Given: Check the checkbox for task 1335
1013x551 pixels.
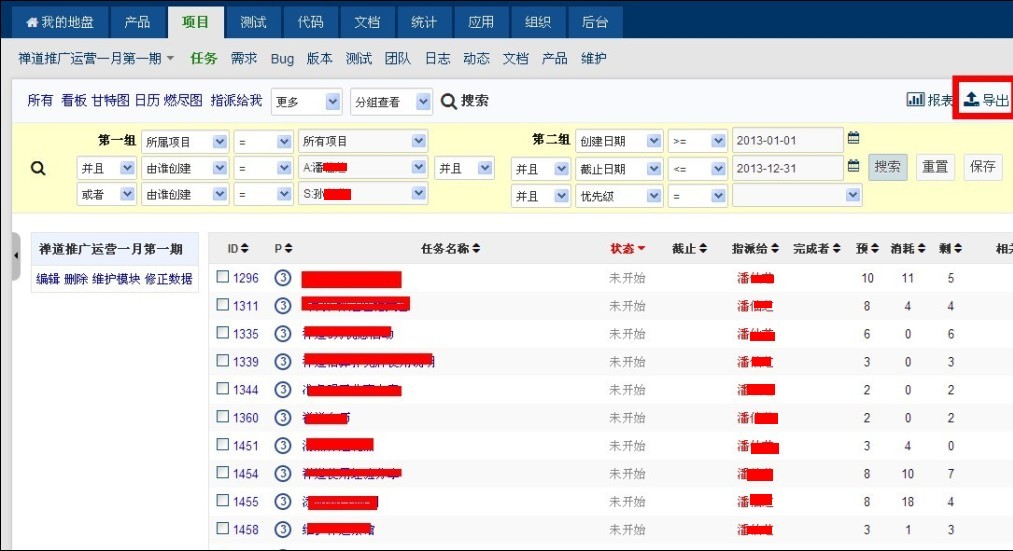Looking at the screenshot, I should (223, 332).
